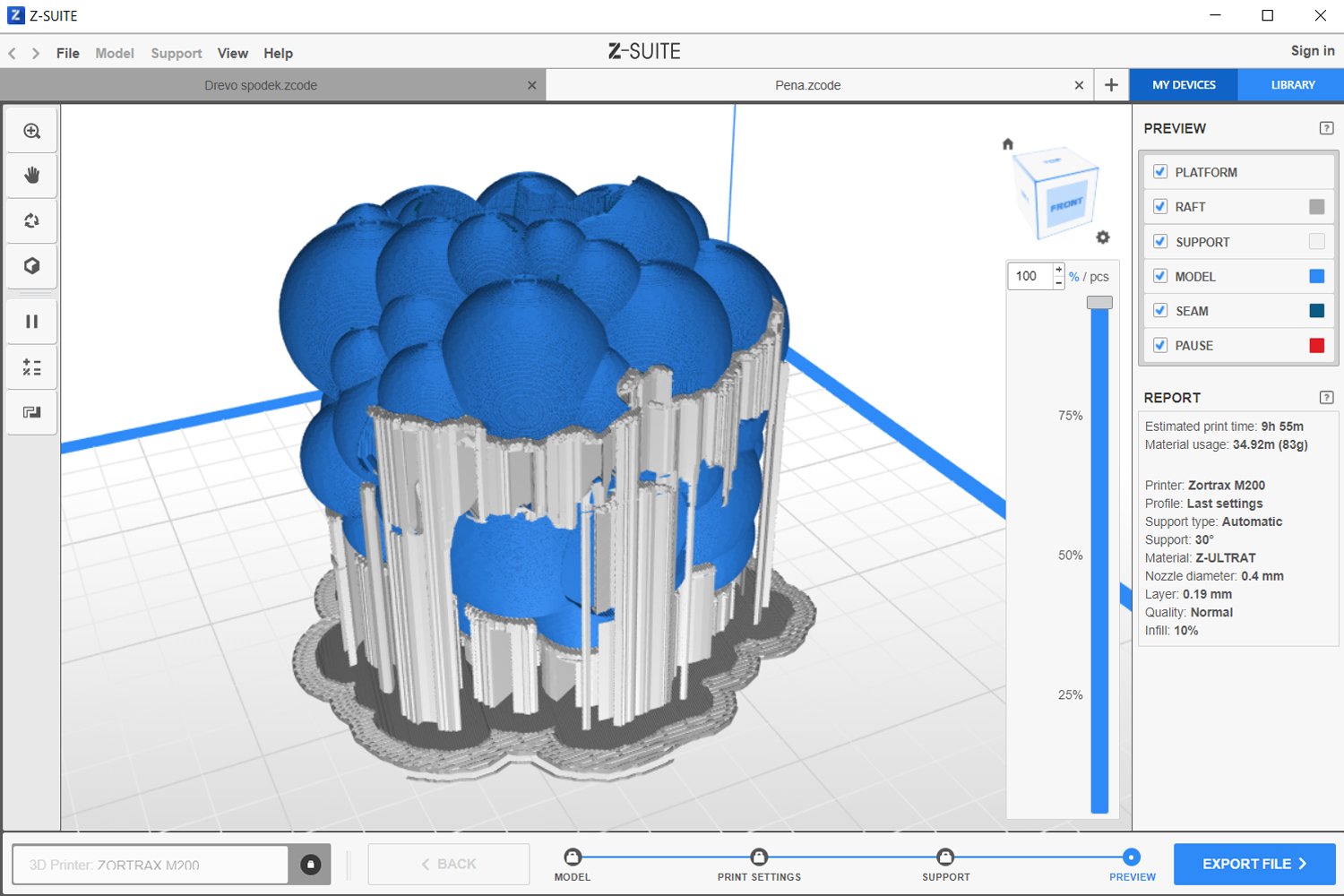Screen dimensions: 1344x896
Task: Click the Z-SUITE title bar logo
Action: click(16, 15)
